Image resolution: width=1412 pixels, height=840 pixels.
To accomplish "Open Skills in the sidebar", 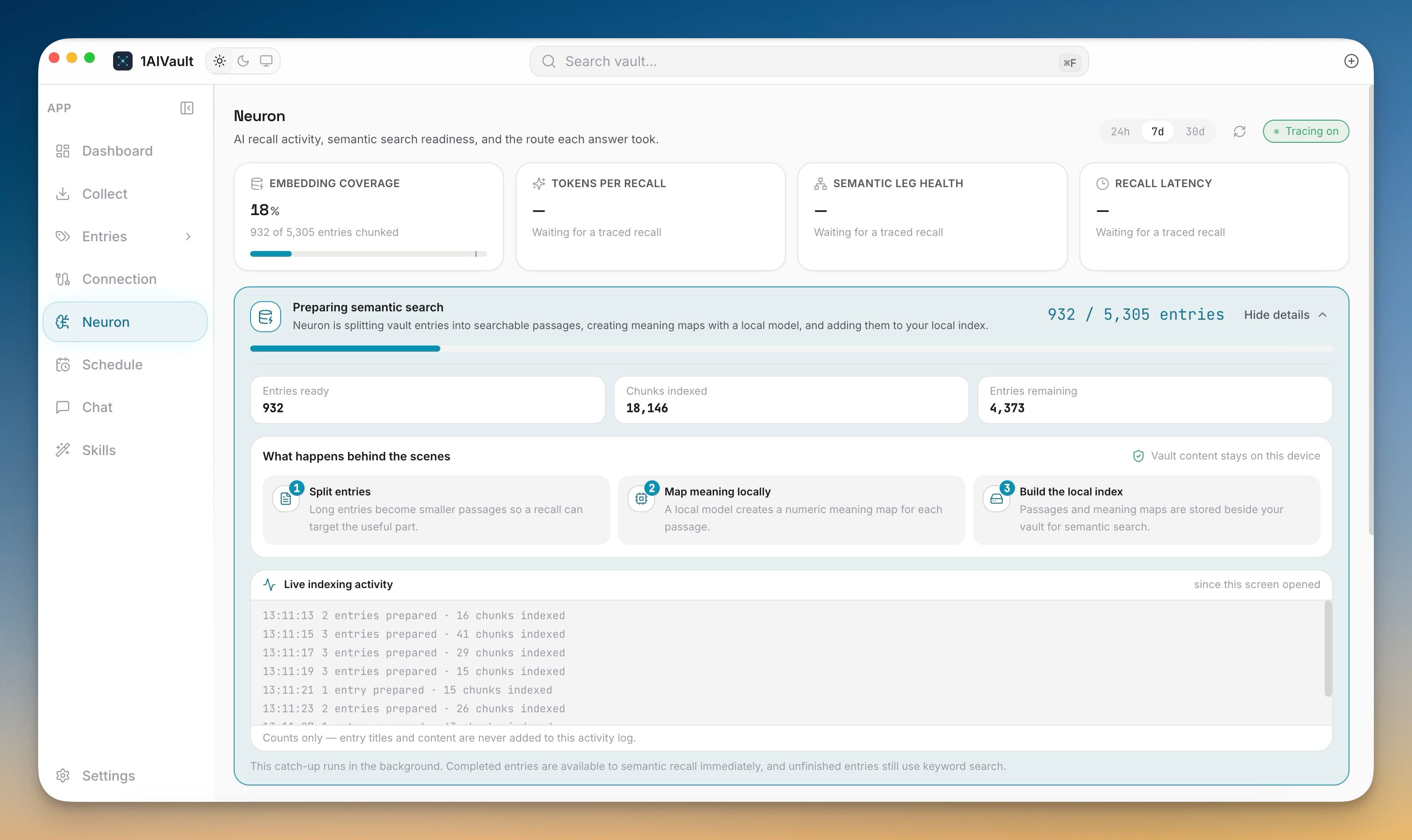I will [125, 450].
